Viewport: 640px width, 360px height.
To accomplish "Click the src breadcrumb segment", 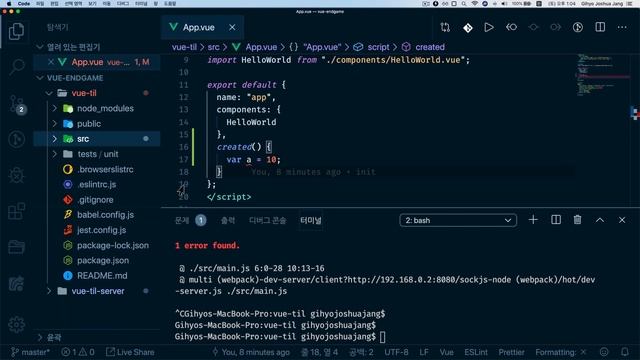I will 213,47.
